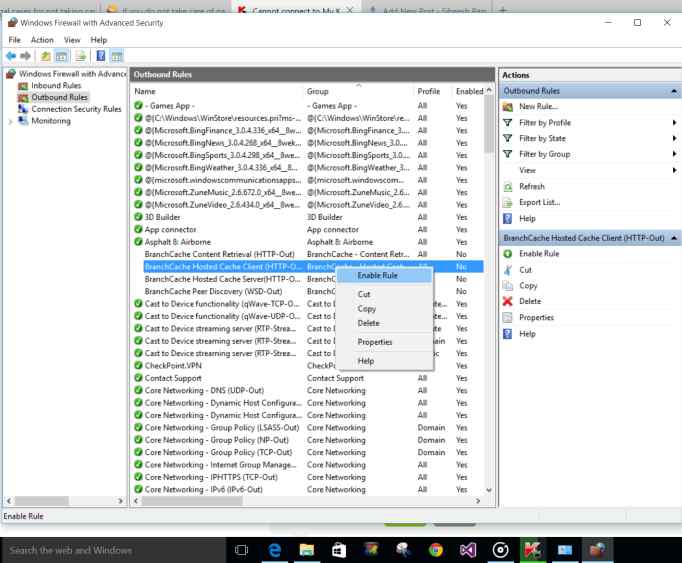
Task: Select Outbound Rules in the tree
Action: tap(59, 97)
